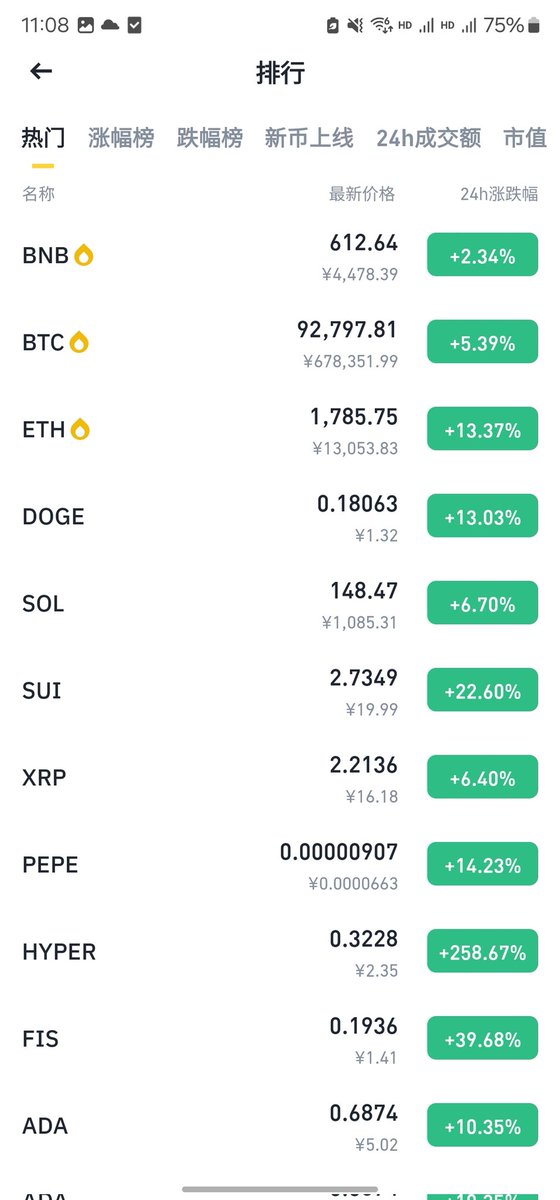Sort by 名称 column header

tap(38, 194)
